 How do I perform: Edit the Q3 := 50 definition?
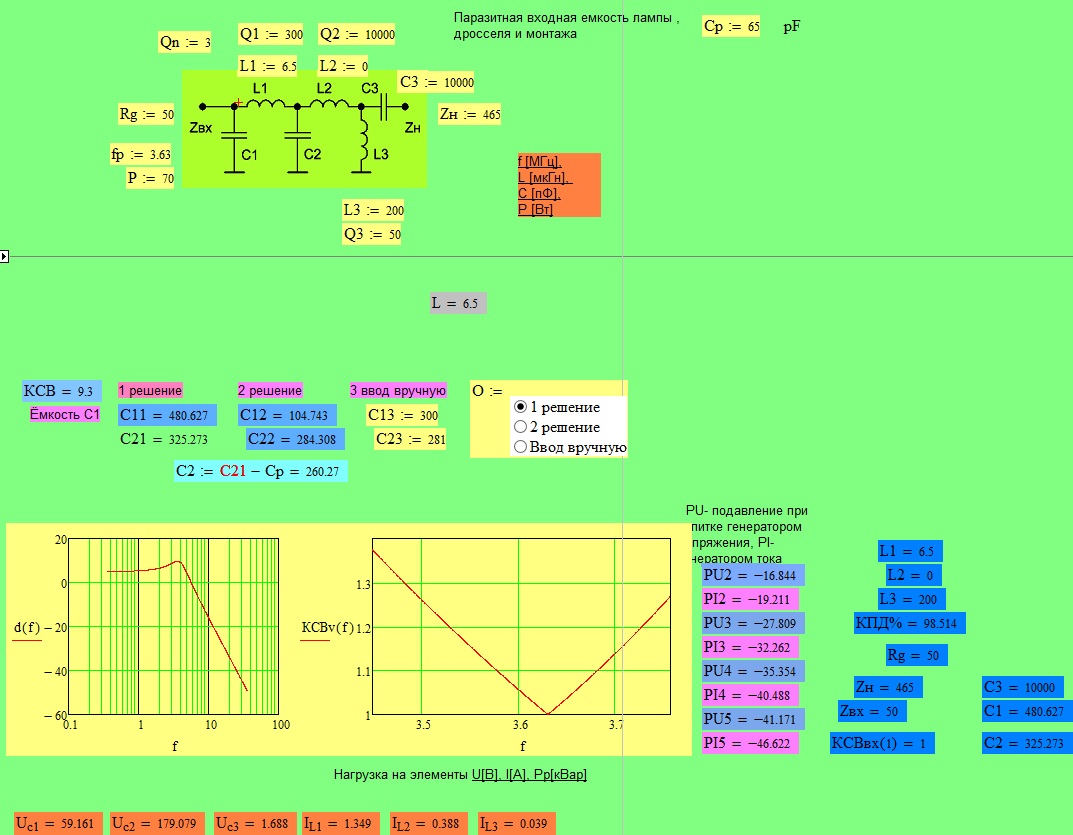[x=372, y=234]
